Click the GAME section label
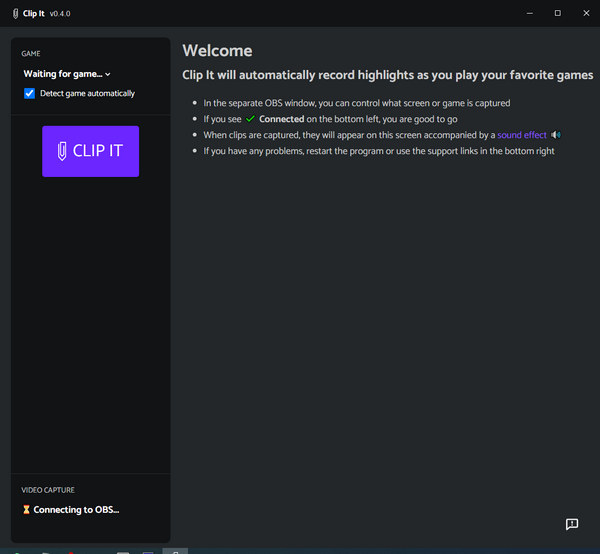This screenshot has height=554, width=600. tap(31, 53)
